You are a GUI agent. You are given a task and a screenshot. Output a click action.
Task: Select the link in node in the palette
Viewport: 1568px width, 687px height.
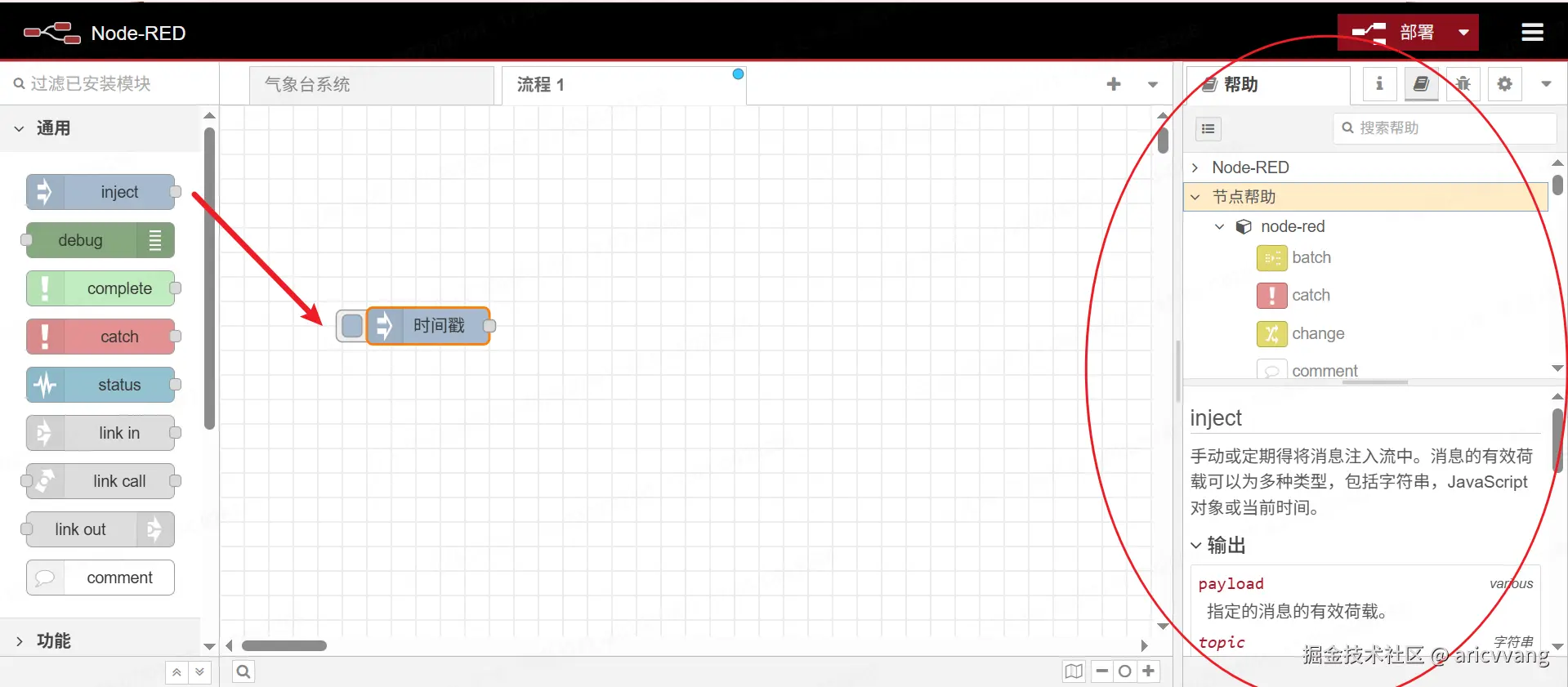pyautogui.click(x=101, y=433)
